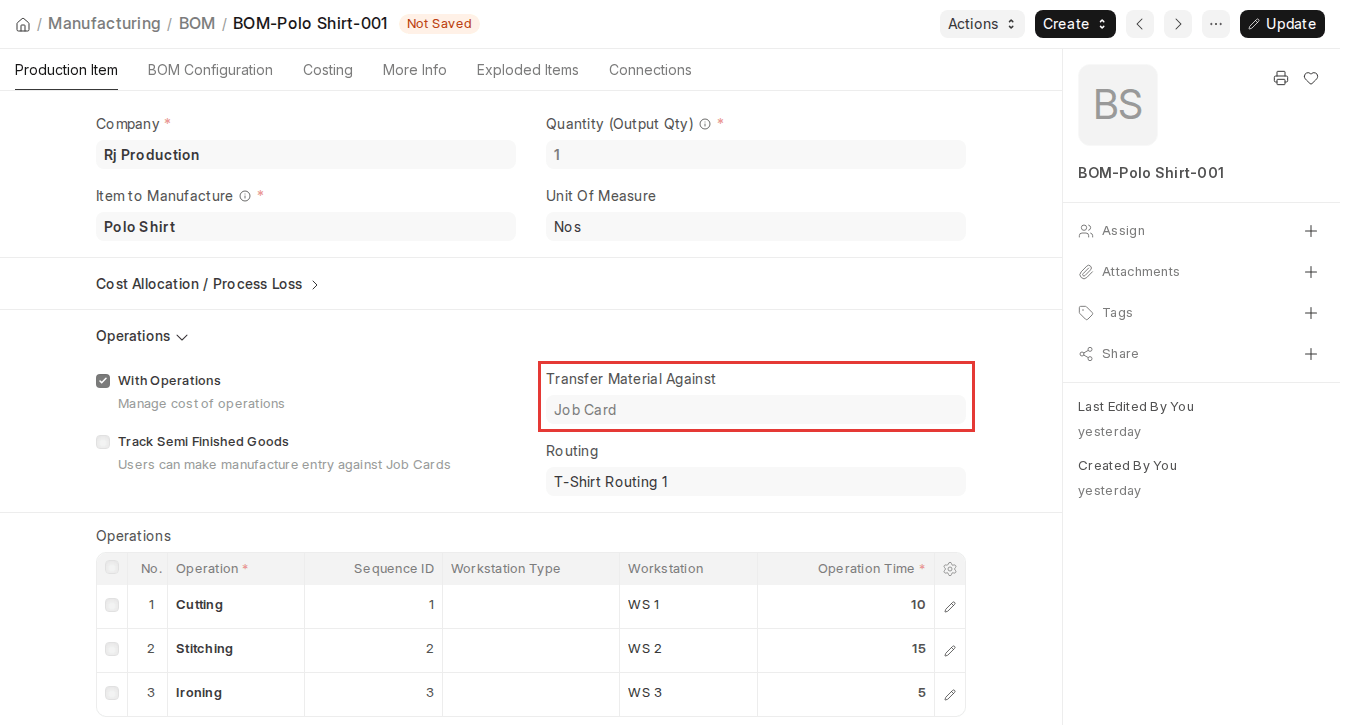Screen dimensions: 1350x725
Task: Edit the Ironing operation row pencil
Action: (x=950, y=694)
